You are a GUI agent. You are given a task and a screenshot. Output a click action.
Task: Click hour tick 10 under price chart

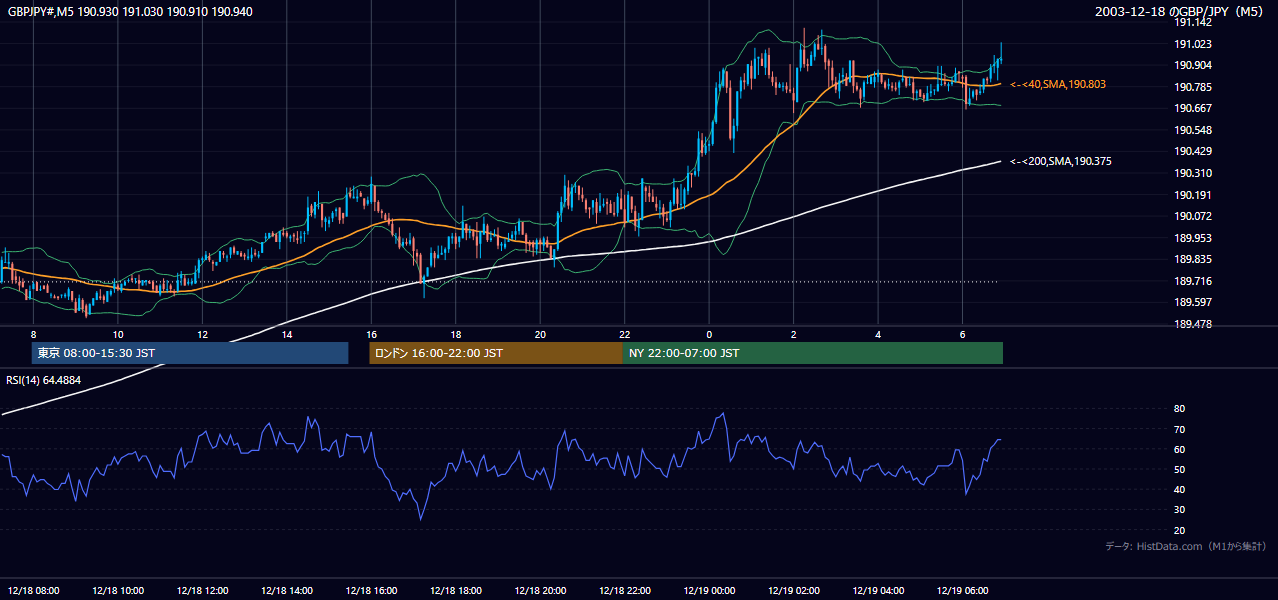[118, 334]
